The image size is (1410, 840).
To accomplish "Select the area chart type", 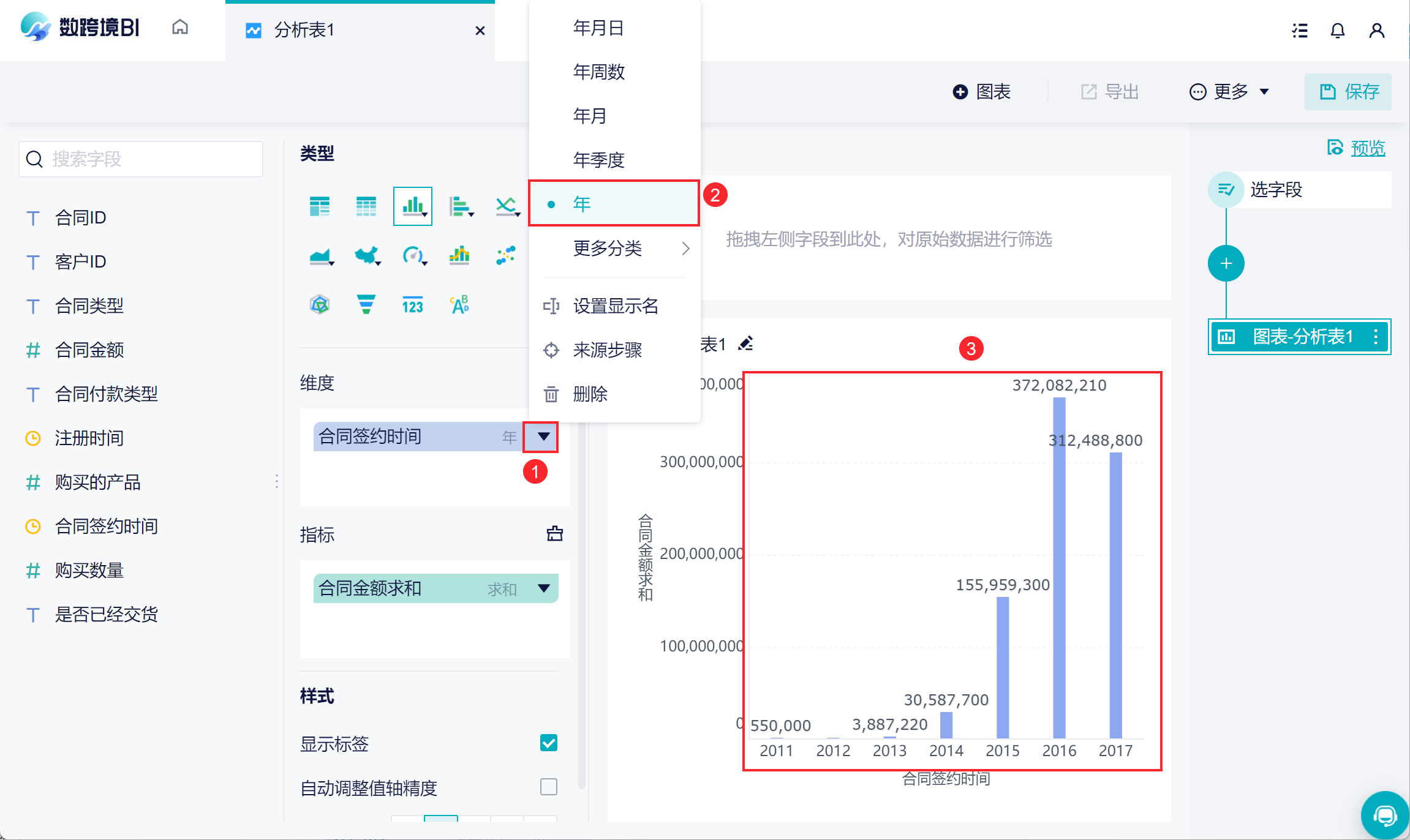I will click(x=321, y=255).
